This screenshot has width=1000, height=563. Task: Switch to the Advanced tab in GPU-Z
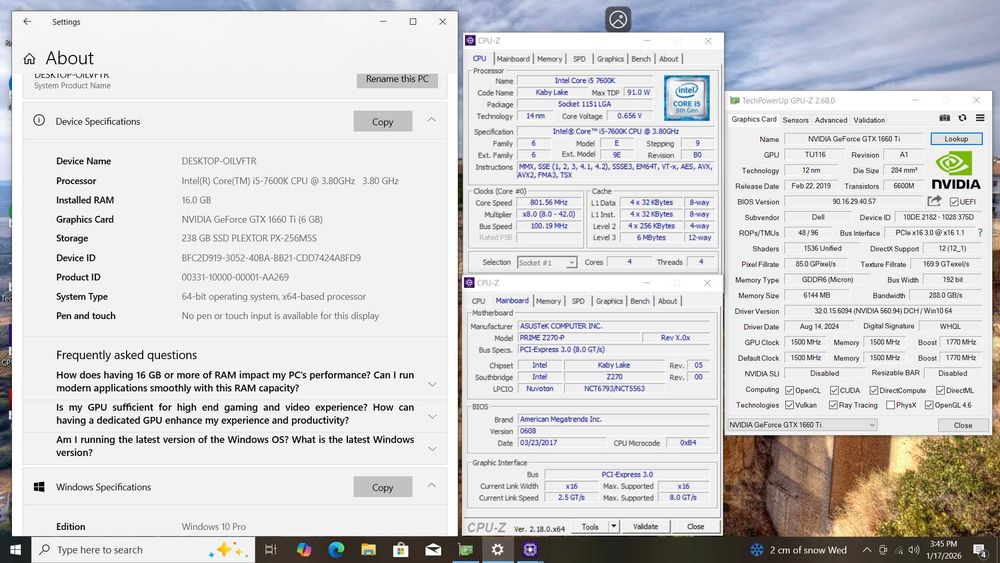coord(831,120)
